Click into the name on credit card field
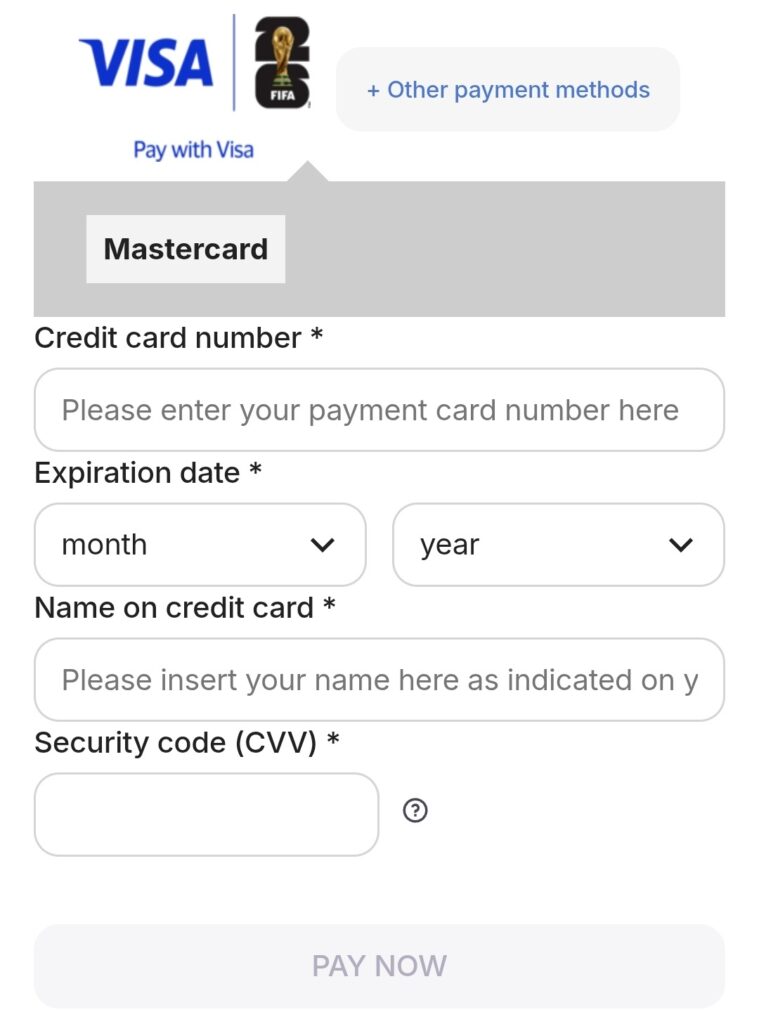 tap(379, 680)
